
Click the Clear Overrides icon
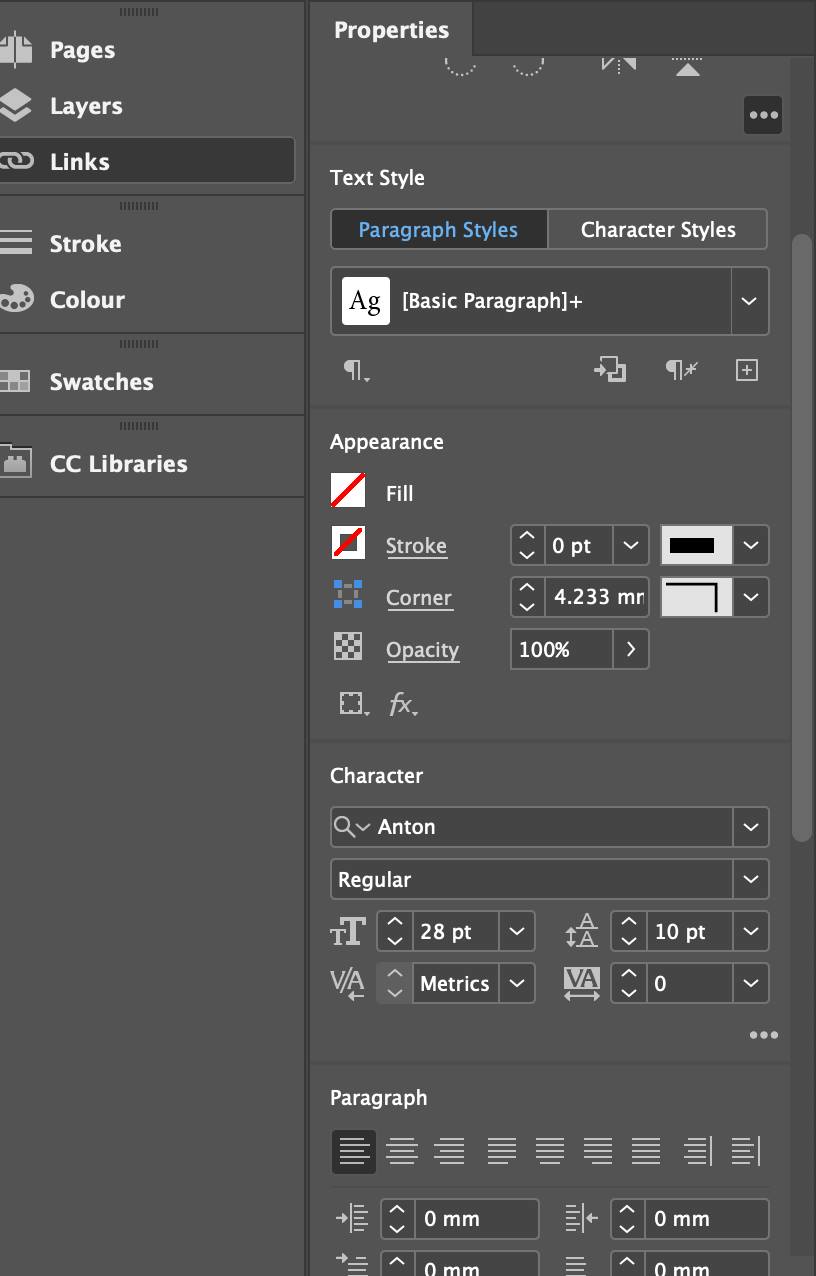coord(681,370)
